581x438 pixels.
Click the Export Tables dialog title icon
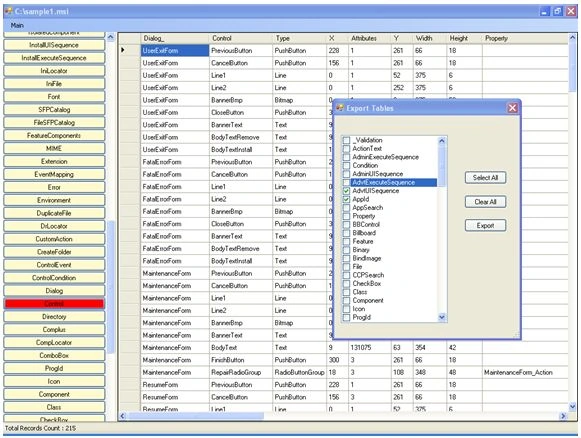(x=340, y=108)
